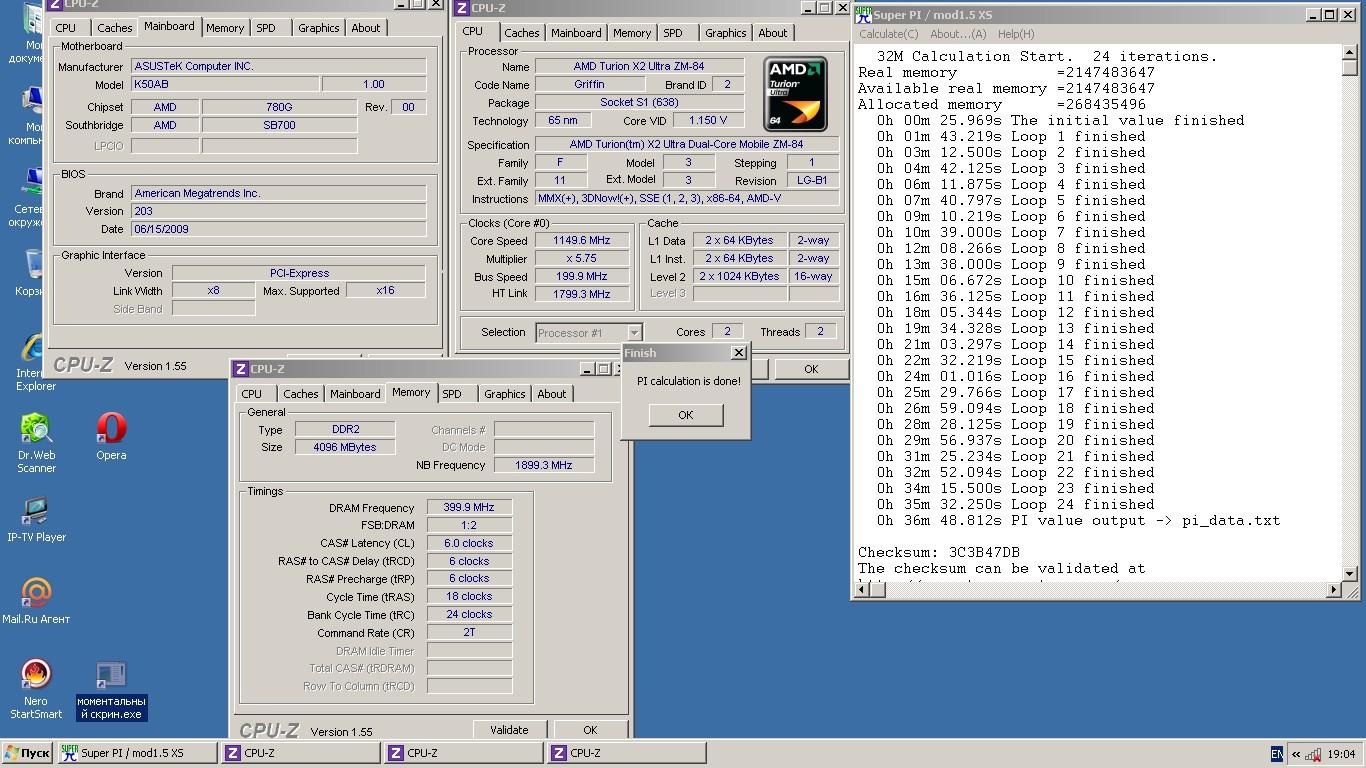This screenshot has width=1366, height=768.
Task: Activate first CPU-Z taskbar button
Action: [x=300, y=753]
